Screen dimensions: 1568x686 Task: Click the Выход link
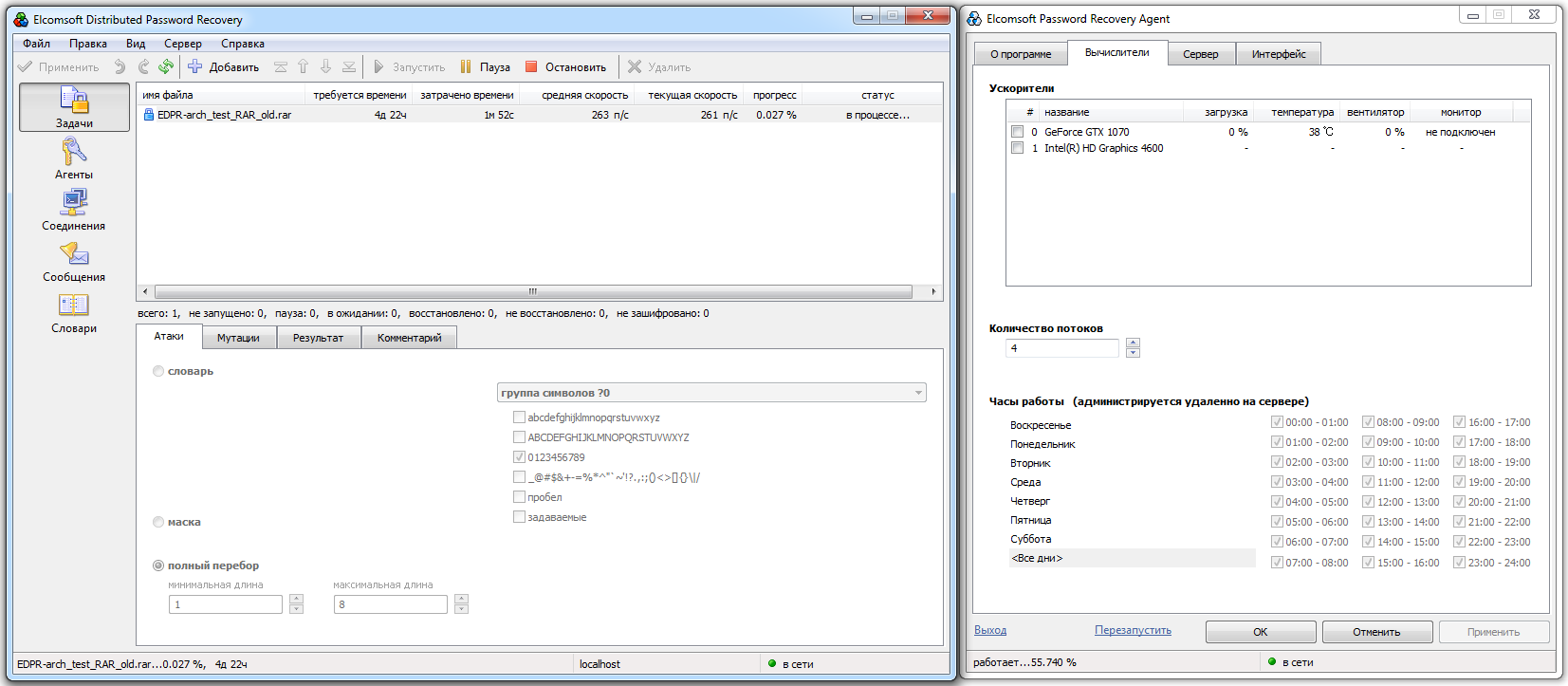pyautogui.click(x=990, y=630)
